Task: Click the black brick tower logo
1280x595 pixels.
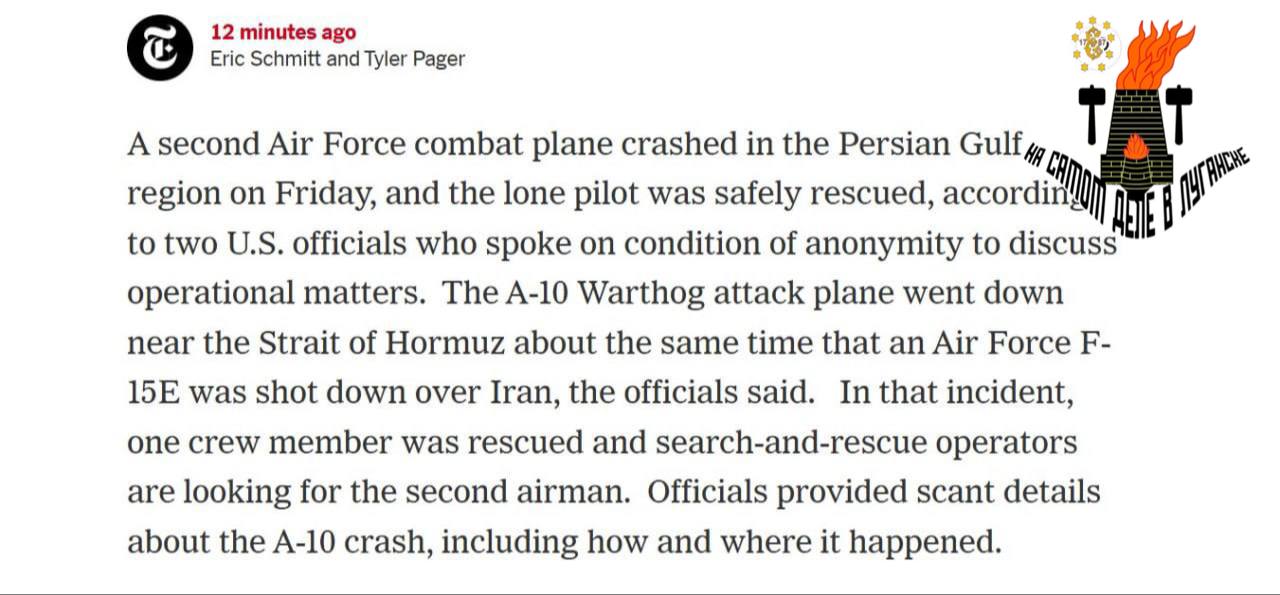Action: click(1136, 135)
